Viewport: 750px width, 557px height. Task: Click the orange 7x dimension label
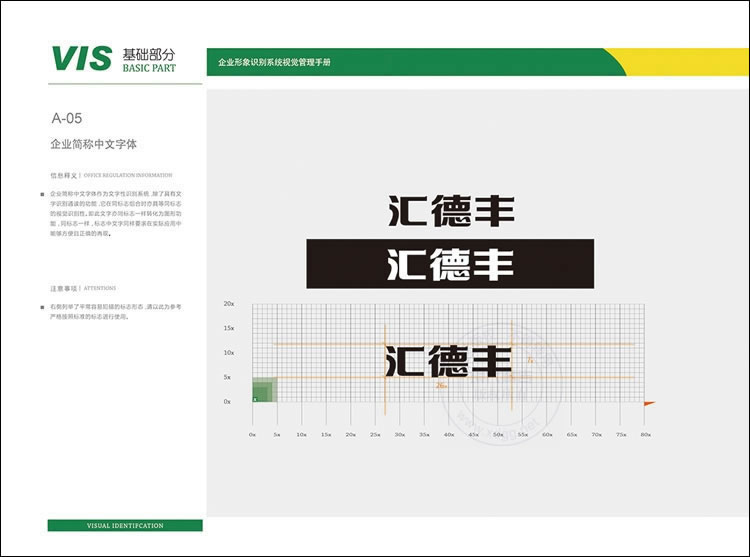coord(531,360)
